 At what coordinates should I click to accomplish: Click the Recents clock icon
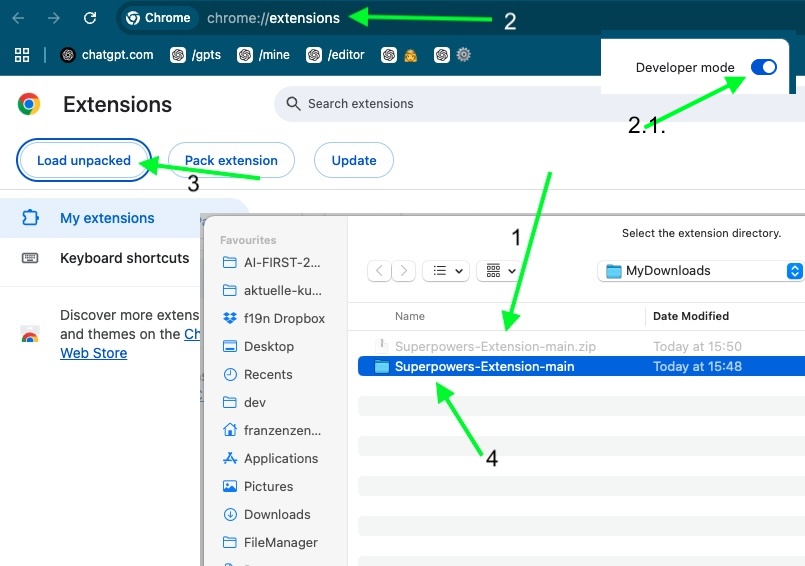pyautogui.click(x=230, y=374)
